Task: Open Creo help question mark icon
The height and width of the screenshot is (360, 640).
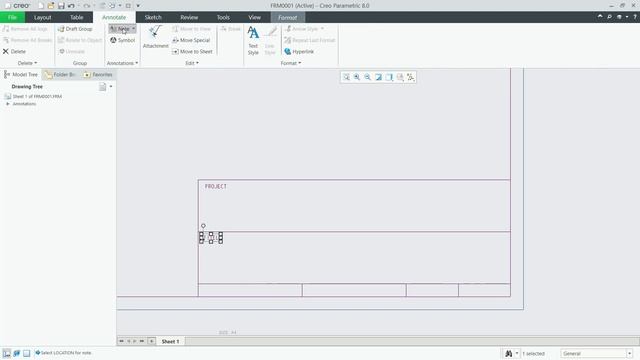Action: point(635,17)
